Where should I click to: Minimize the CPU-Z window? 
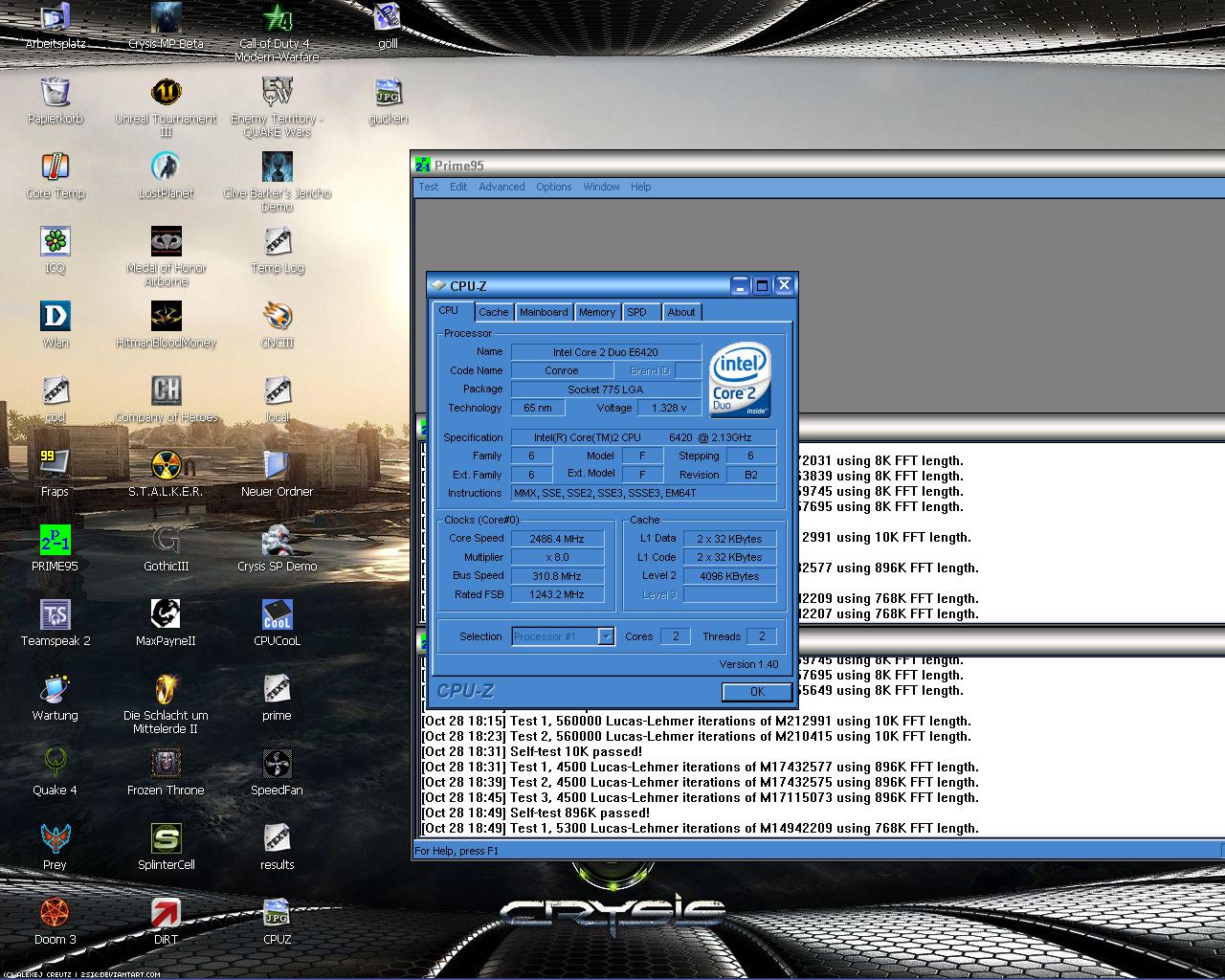coord(740,285)
